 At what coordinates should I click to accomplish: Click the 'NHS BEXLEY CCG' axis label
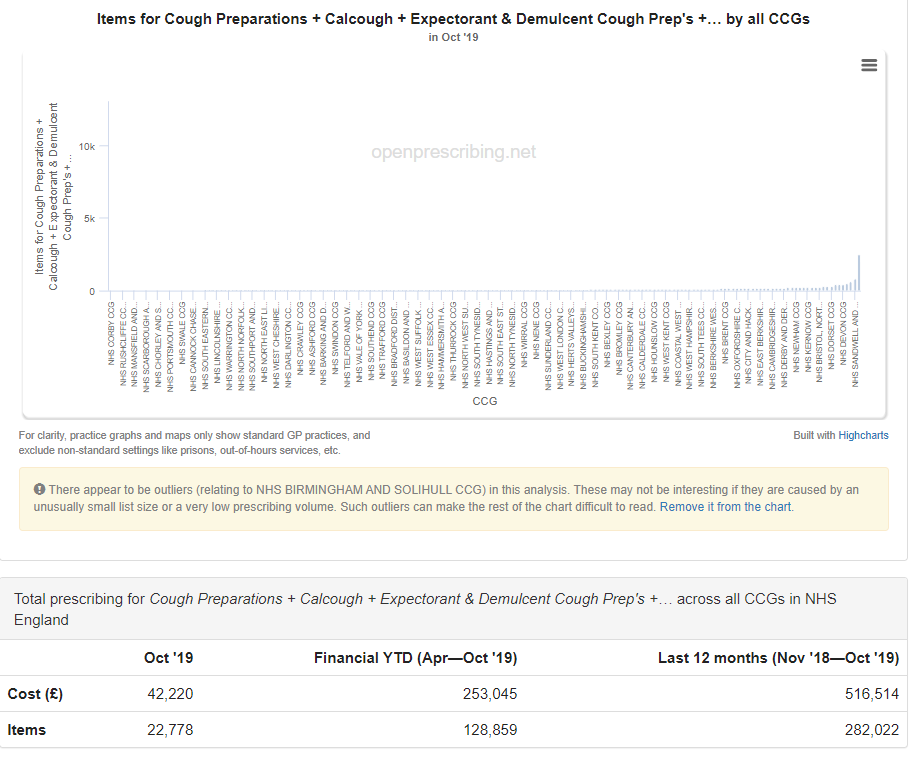click(607, 334)
